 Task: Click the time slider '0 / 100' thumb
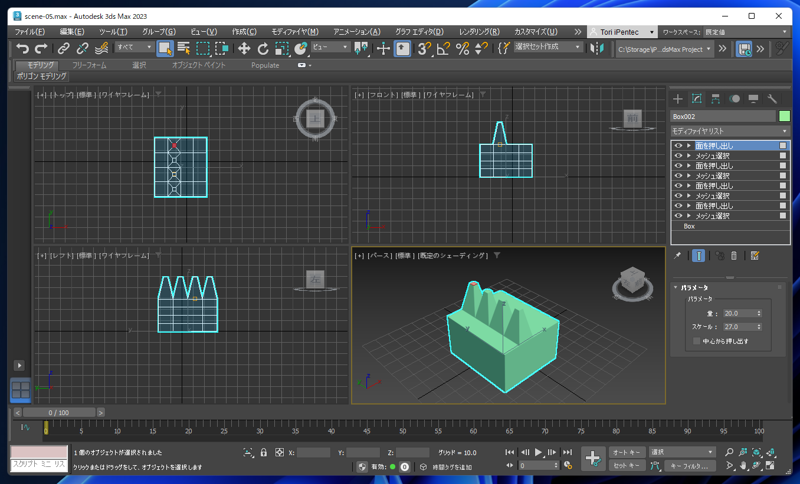coord(59,413)
